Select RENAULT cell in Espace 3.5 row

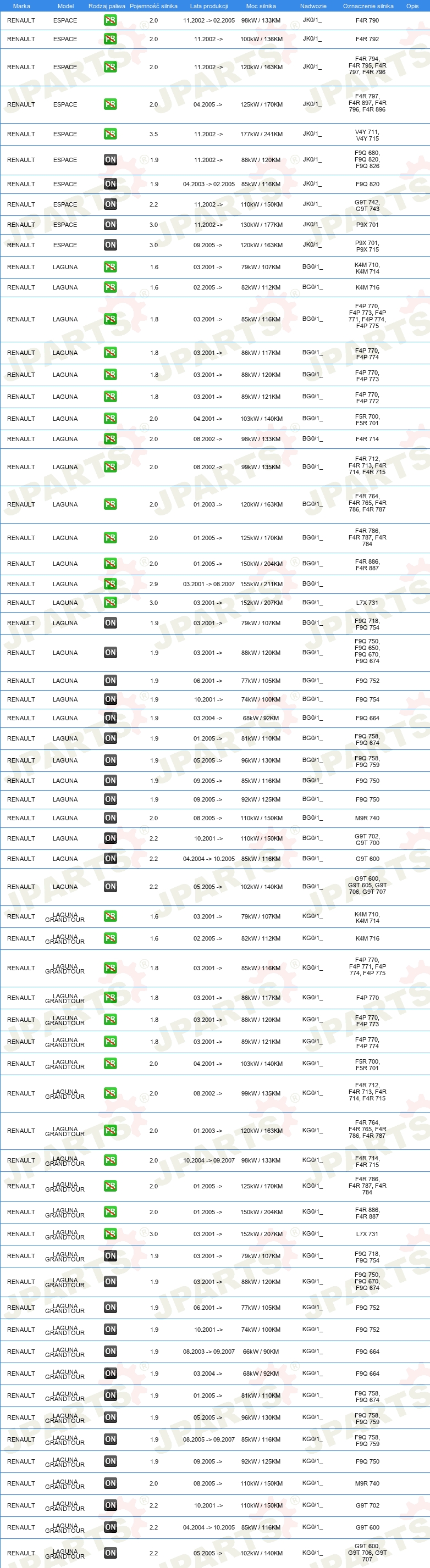(21, 134)
